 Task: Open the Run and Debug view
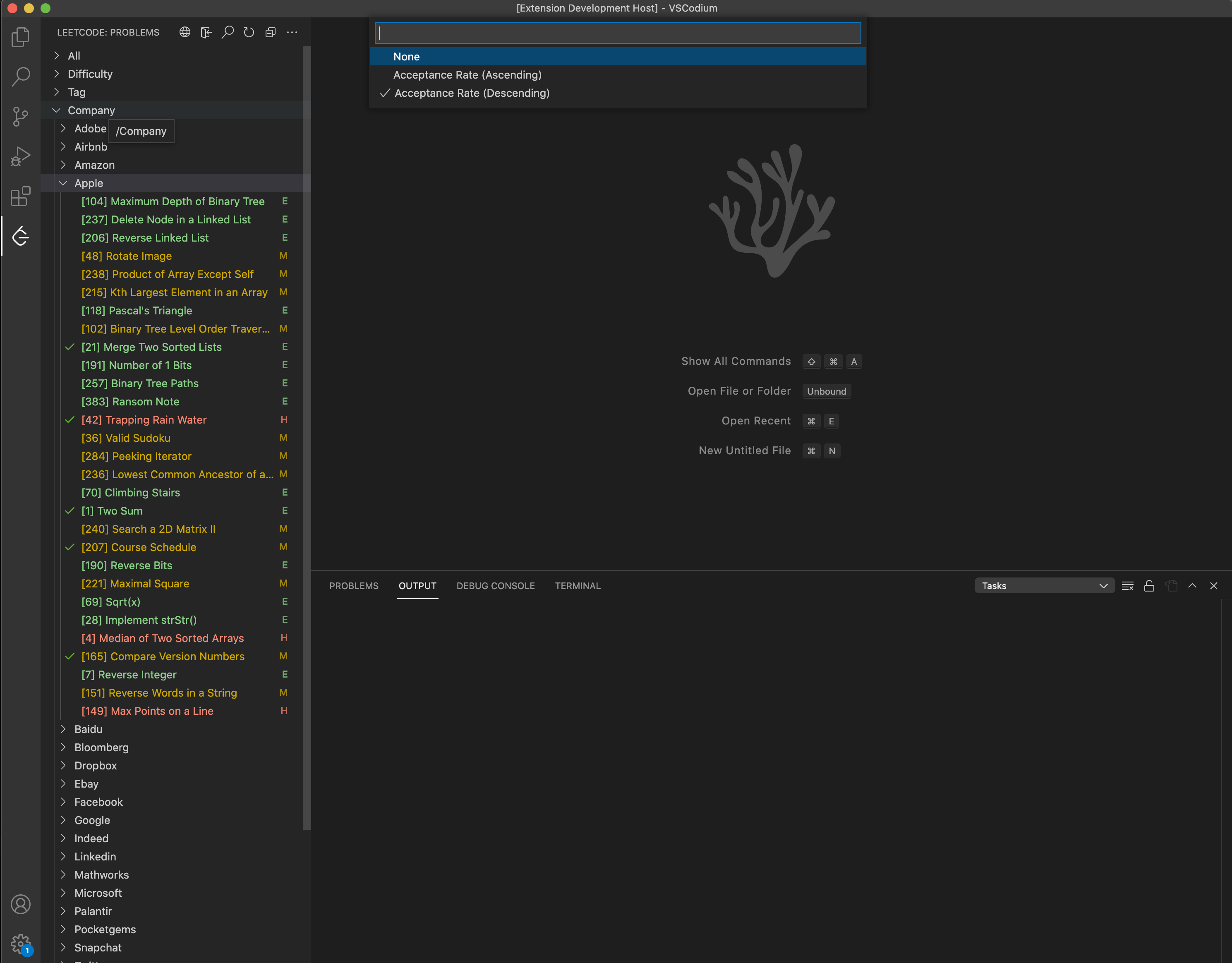click(x=20, y=157)
